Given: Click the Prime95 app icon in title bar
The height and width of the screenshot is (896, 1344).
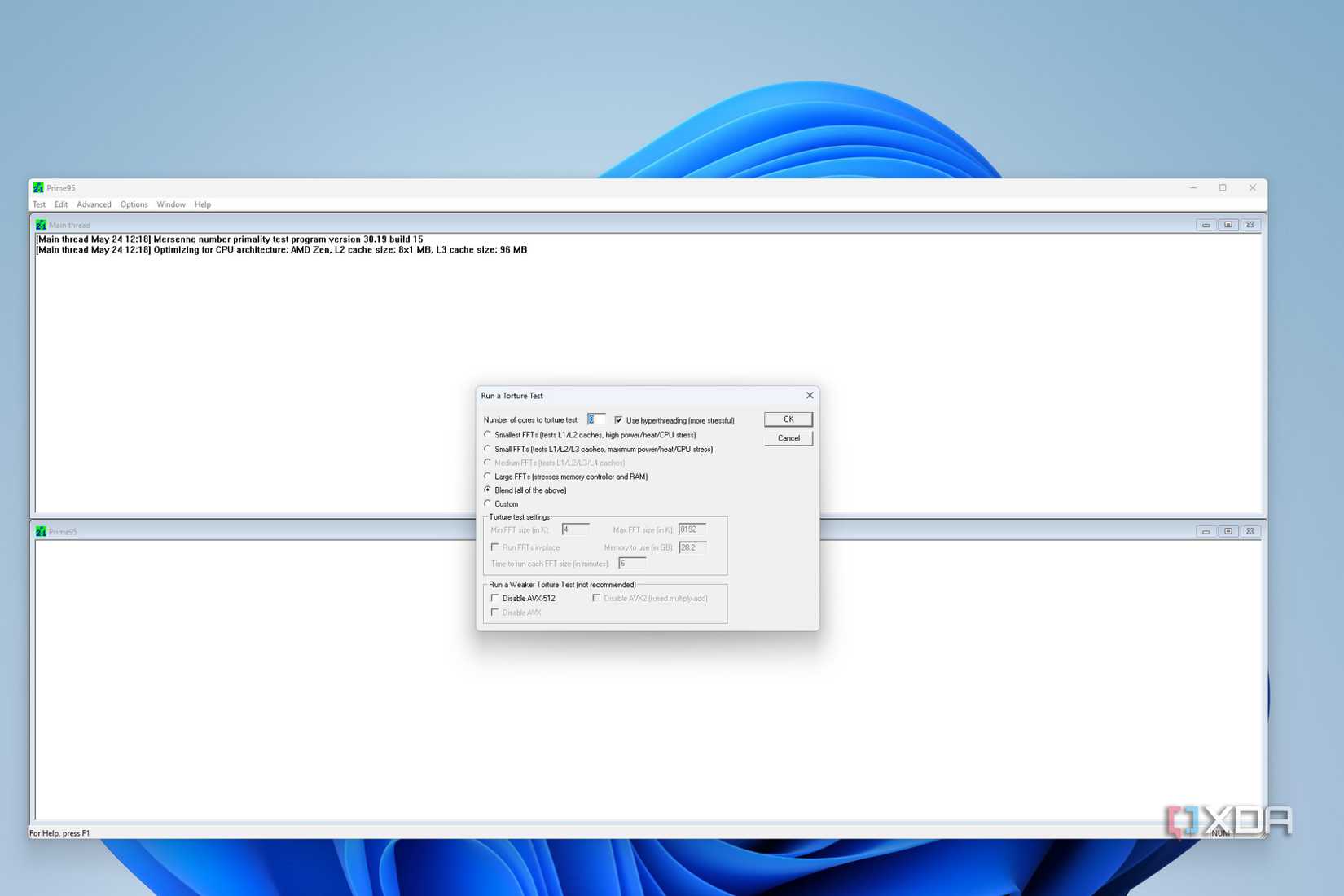Looking at the screenshot, I should [x=38, y=187].
